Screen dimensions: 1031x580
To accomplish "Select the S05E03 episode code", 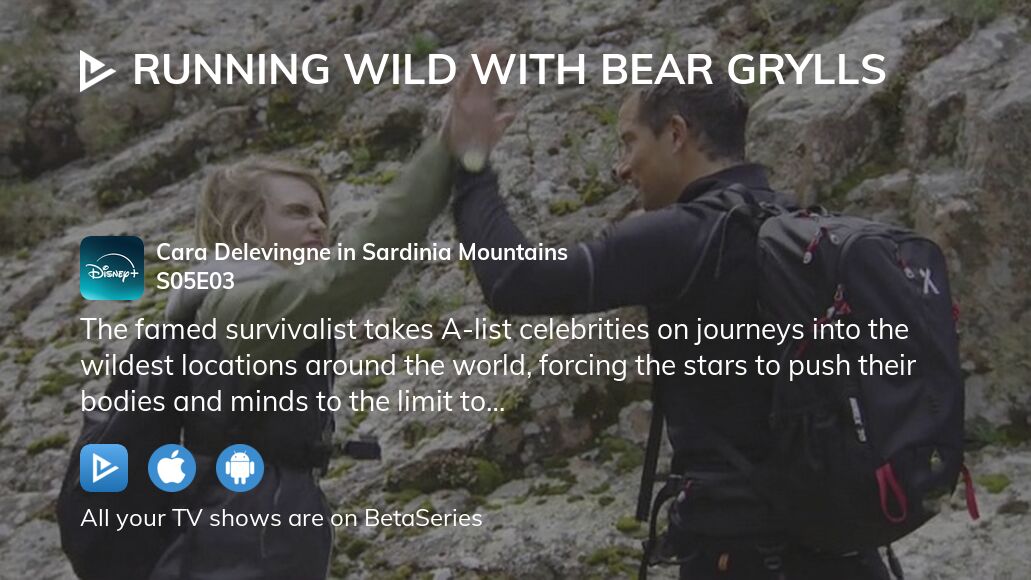I will pos(195,281).
